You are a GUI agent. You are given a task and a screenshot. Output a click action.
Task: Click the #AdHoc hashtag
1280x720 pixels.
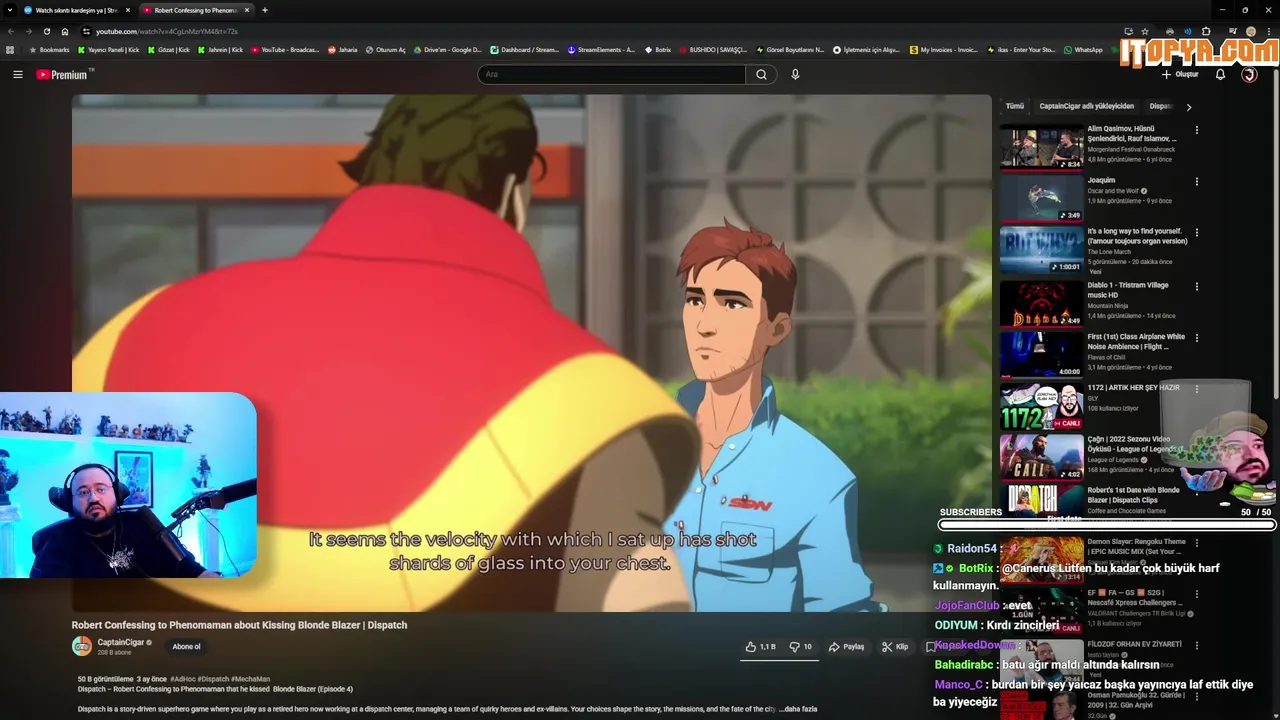tap(182, 679)
